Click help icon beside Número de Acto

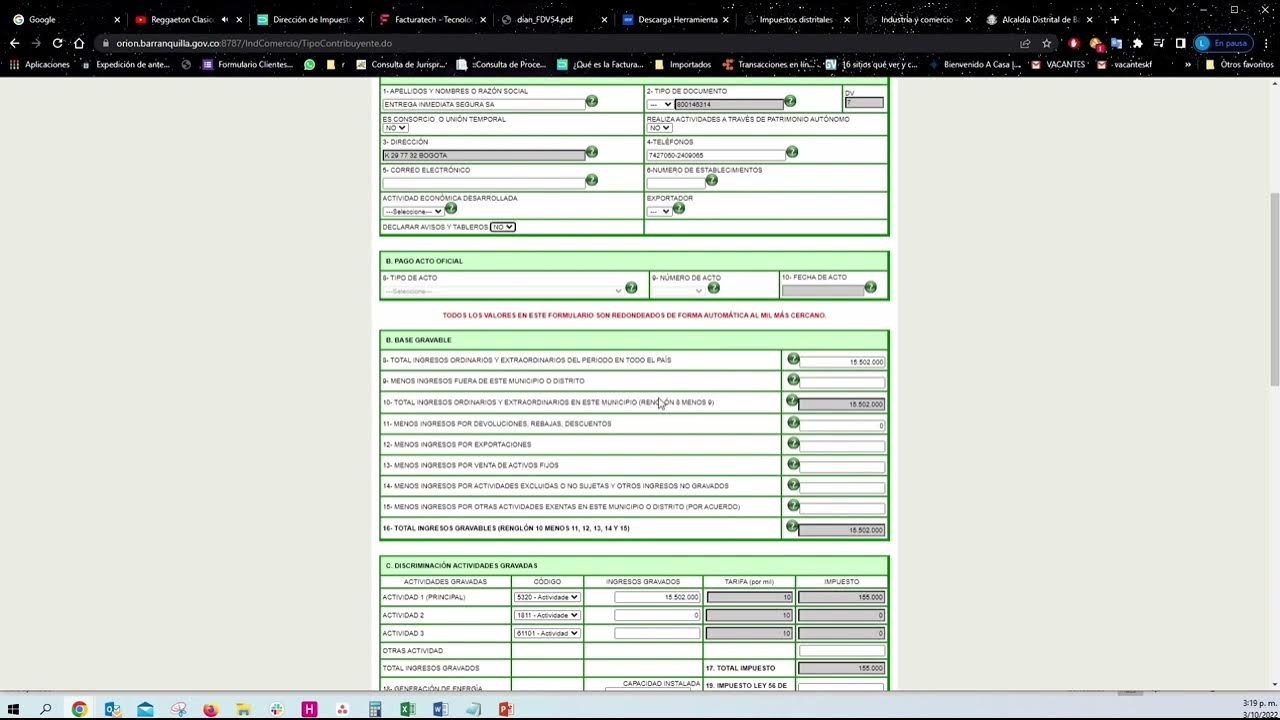(x=714, y=288)
